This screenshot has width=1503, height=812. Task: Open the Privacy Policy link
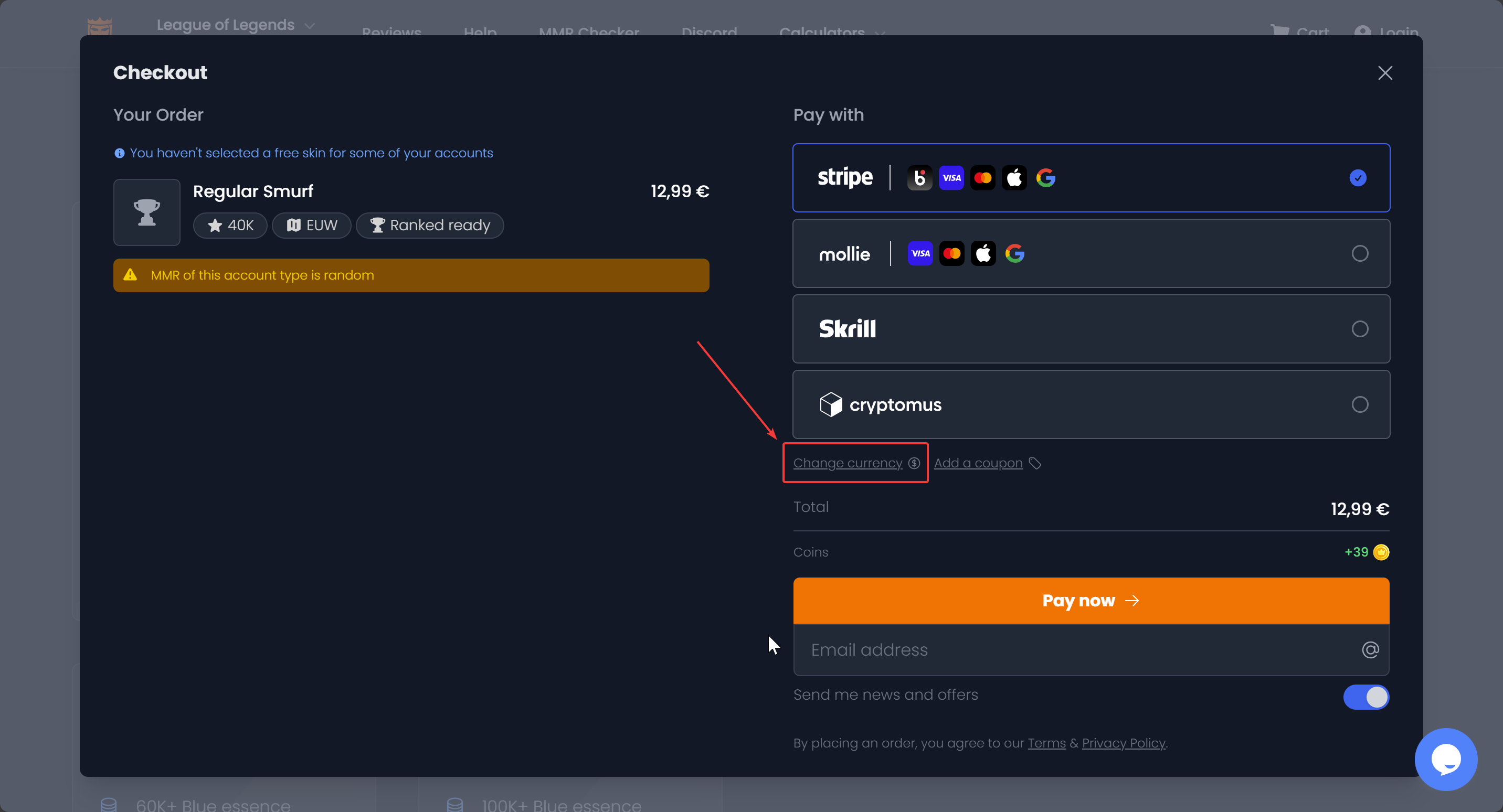pyautogui.click(x=1123, y=743)
